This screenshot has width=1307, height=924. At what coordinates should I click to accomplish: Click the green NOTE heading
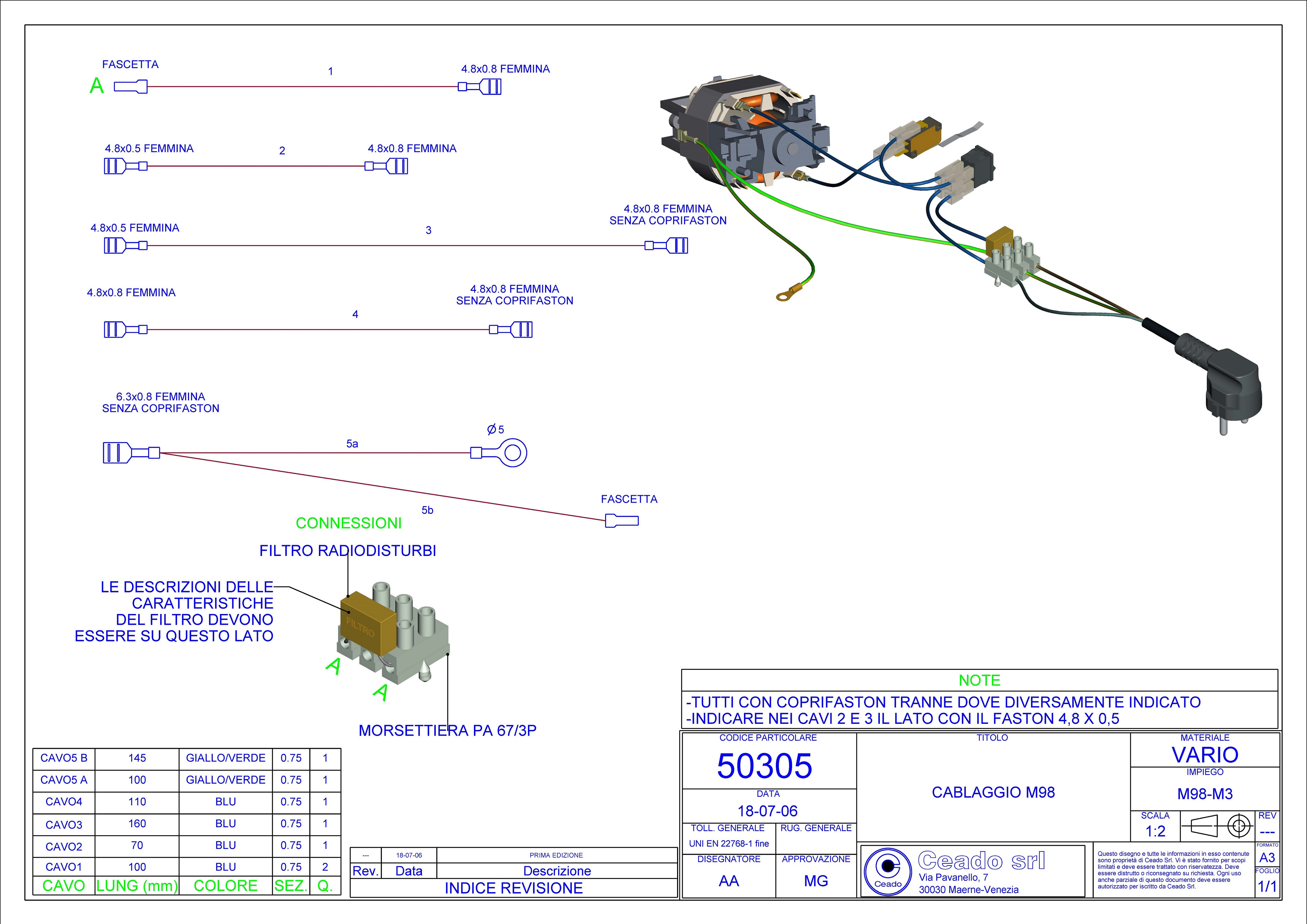point(979,680)
